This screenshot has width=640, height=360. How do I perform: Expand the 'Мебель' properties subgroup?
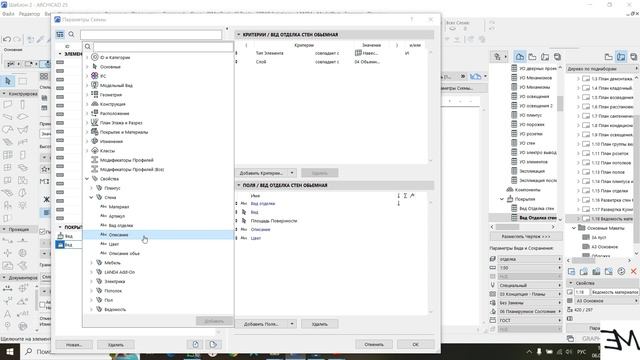91,263
